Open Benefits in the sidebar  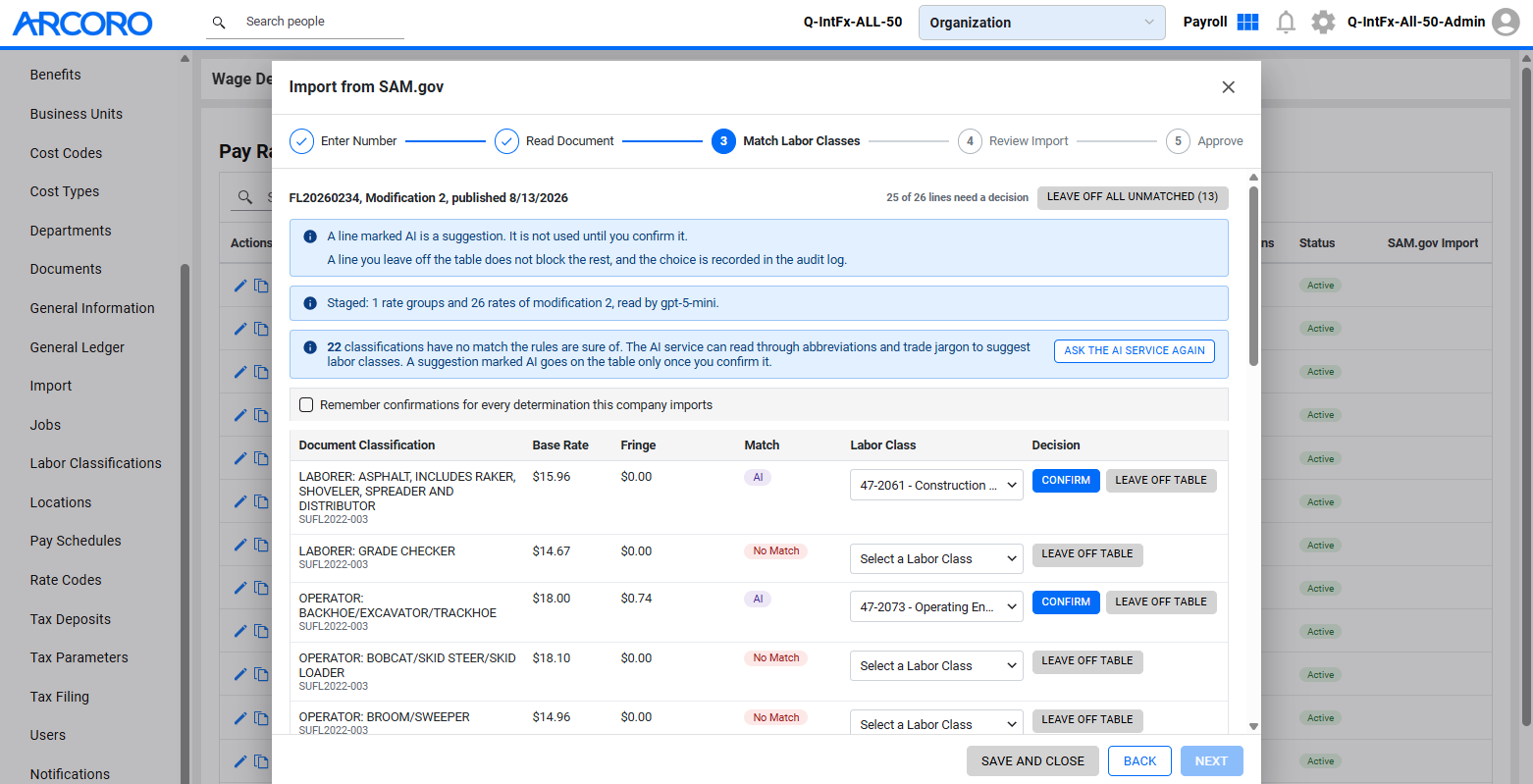pos(56,75)
